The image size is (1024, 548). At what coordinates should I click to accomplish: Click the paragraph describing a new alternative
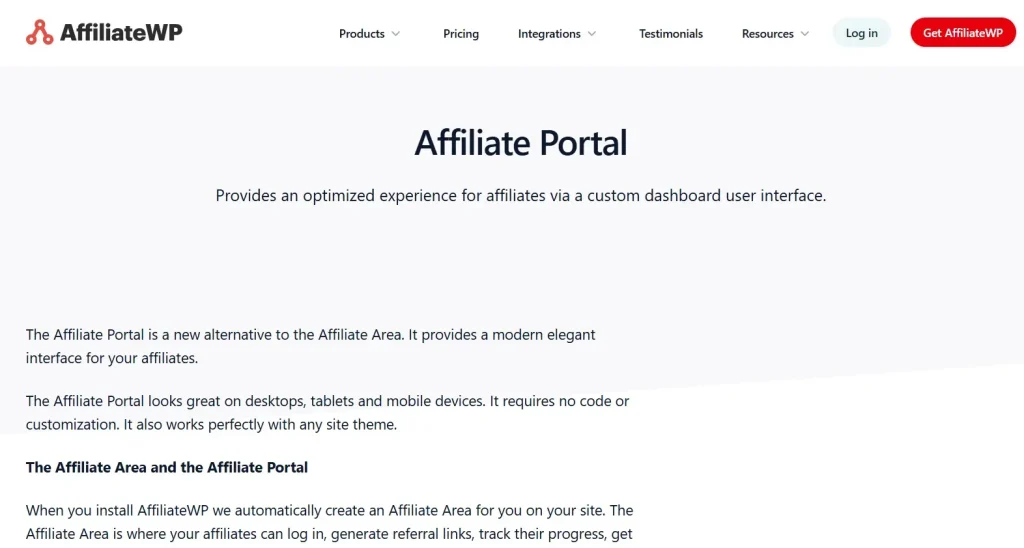click(310, 346)
